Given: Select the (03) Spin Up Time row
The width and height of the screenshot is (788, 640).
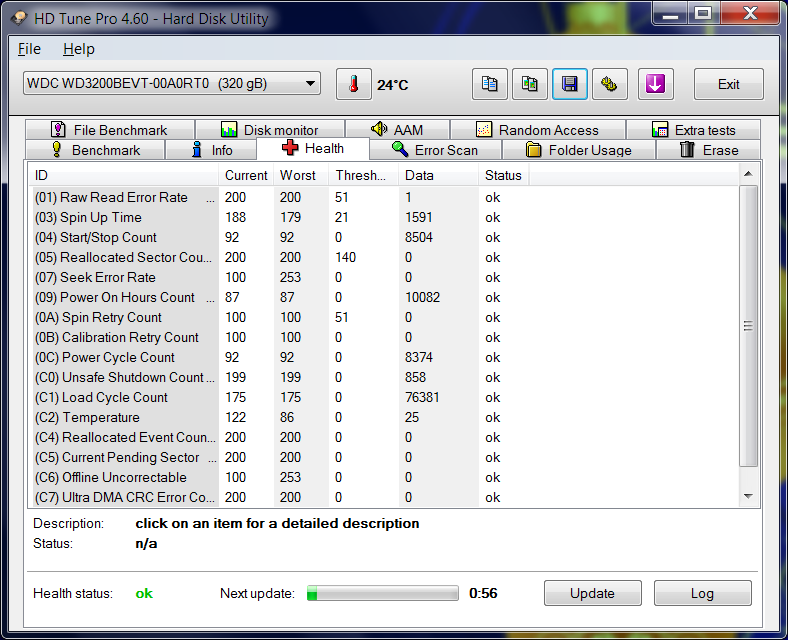Looking at the screenshot, I should pos(383,218).
